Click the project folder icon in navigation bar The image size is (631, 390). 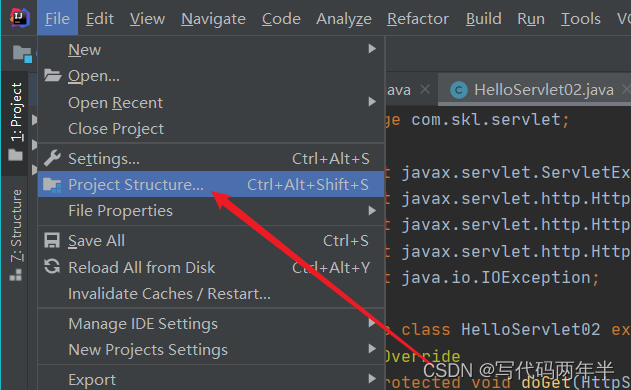click(22, 54)
